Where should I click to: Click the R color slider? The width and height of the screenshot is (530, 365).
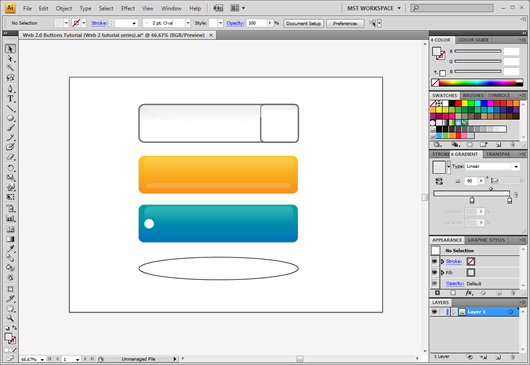point(478,51)
